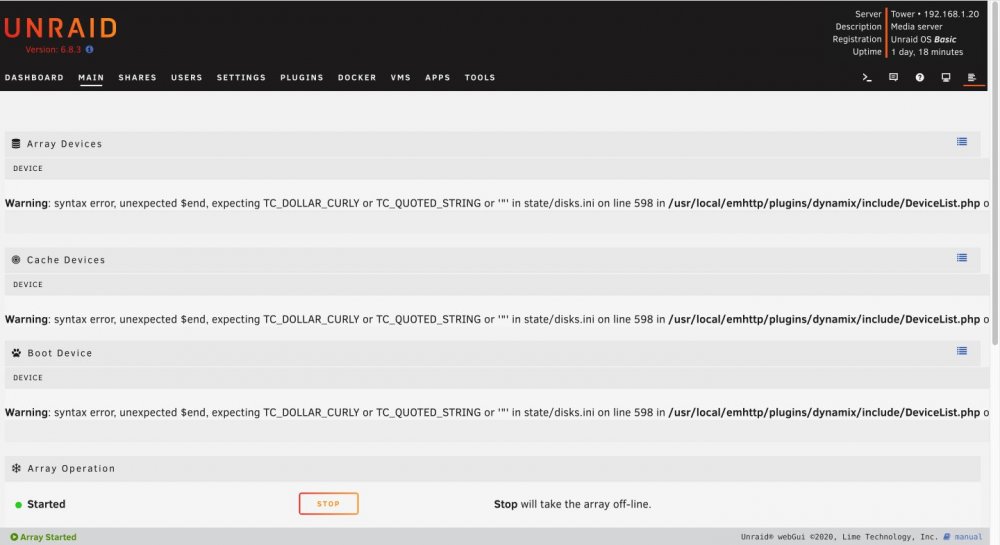Click the vertical page scrollbar
This screenshot has height=545, width=1000.
(995, 175)
